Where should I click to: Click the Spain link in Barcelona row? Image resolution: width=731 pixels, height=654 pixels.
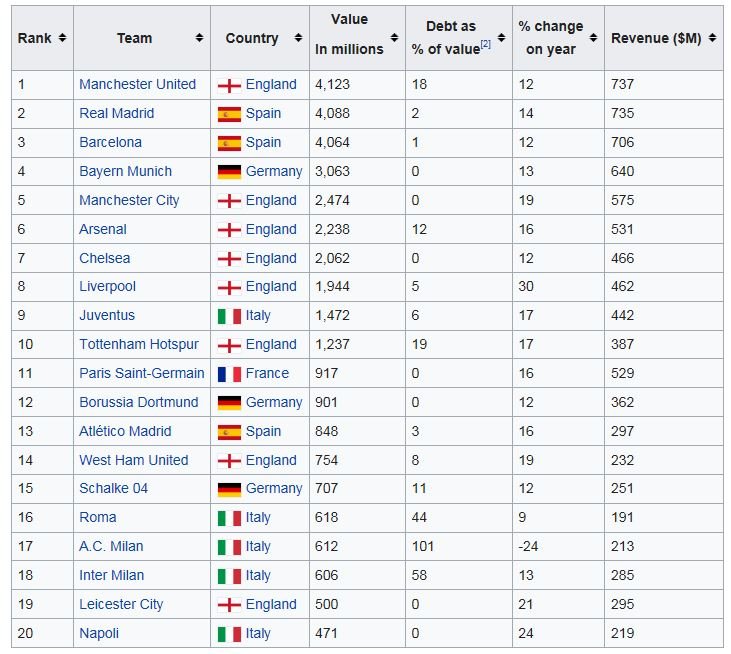coord(263,142)
